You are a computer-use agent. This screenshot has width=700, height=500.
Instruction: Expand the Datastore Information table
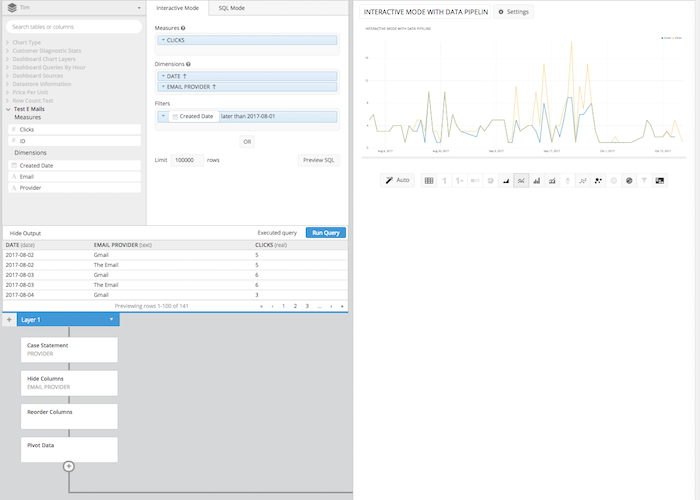[8, 84]
